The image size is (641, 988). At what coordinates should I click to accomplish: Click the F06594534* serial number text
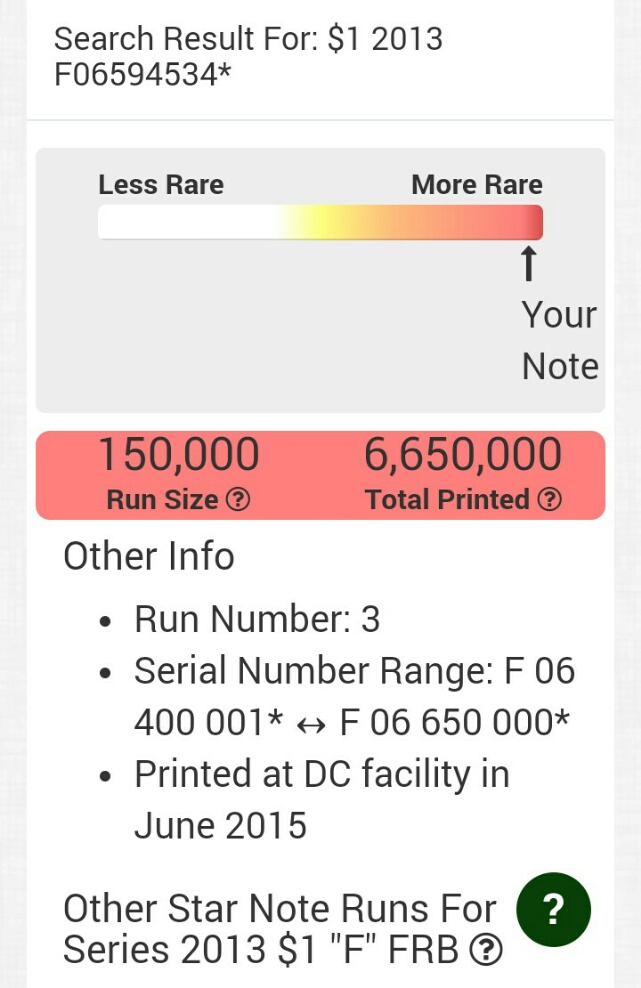coord(142,74)
